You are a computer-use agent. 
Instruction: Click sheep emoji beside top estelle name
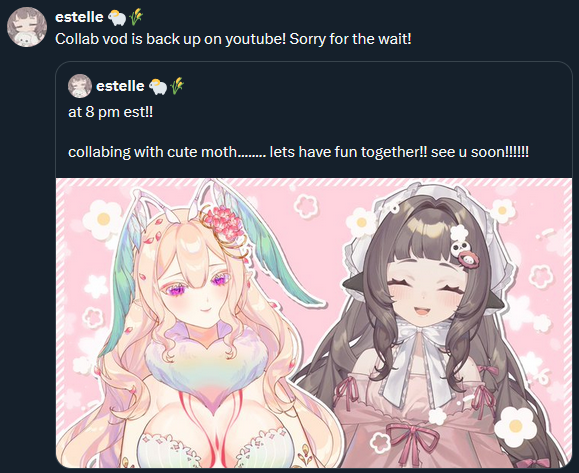pos(117,17)
